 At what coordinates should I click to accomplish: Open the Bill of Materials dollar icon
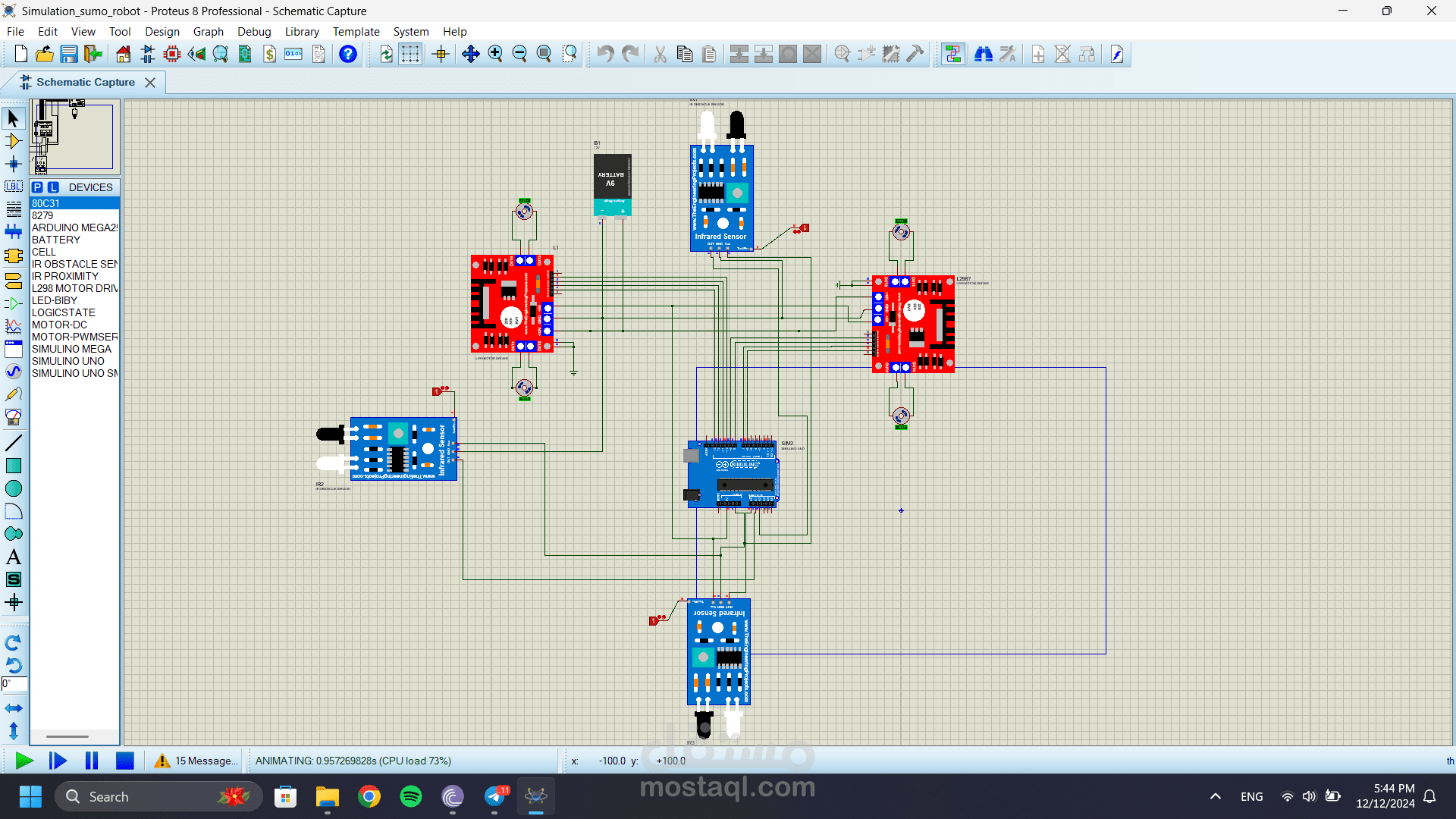coord(270,54)
